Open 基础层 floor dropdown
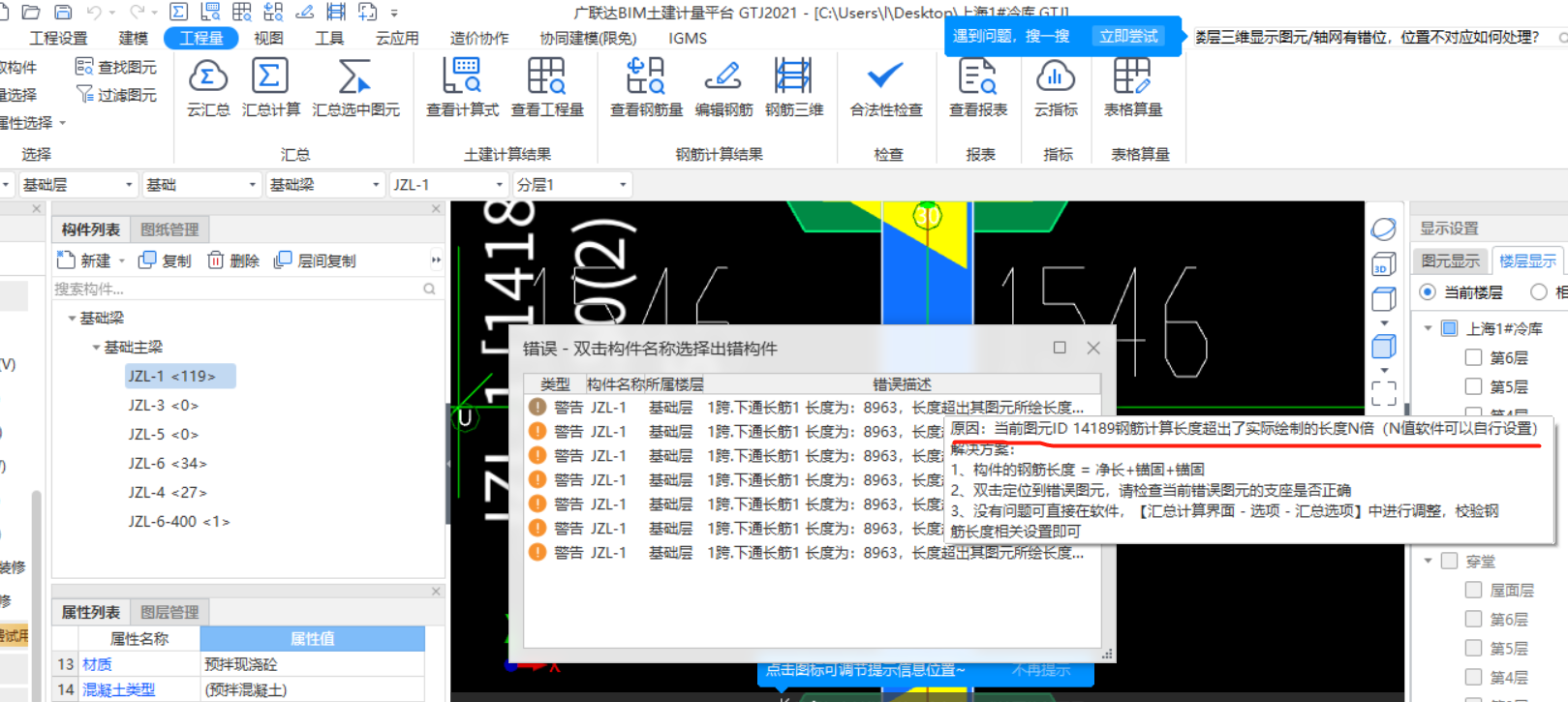The height and width of the screenshot is (702, 1568). (77, 184)
